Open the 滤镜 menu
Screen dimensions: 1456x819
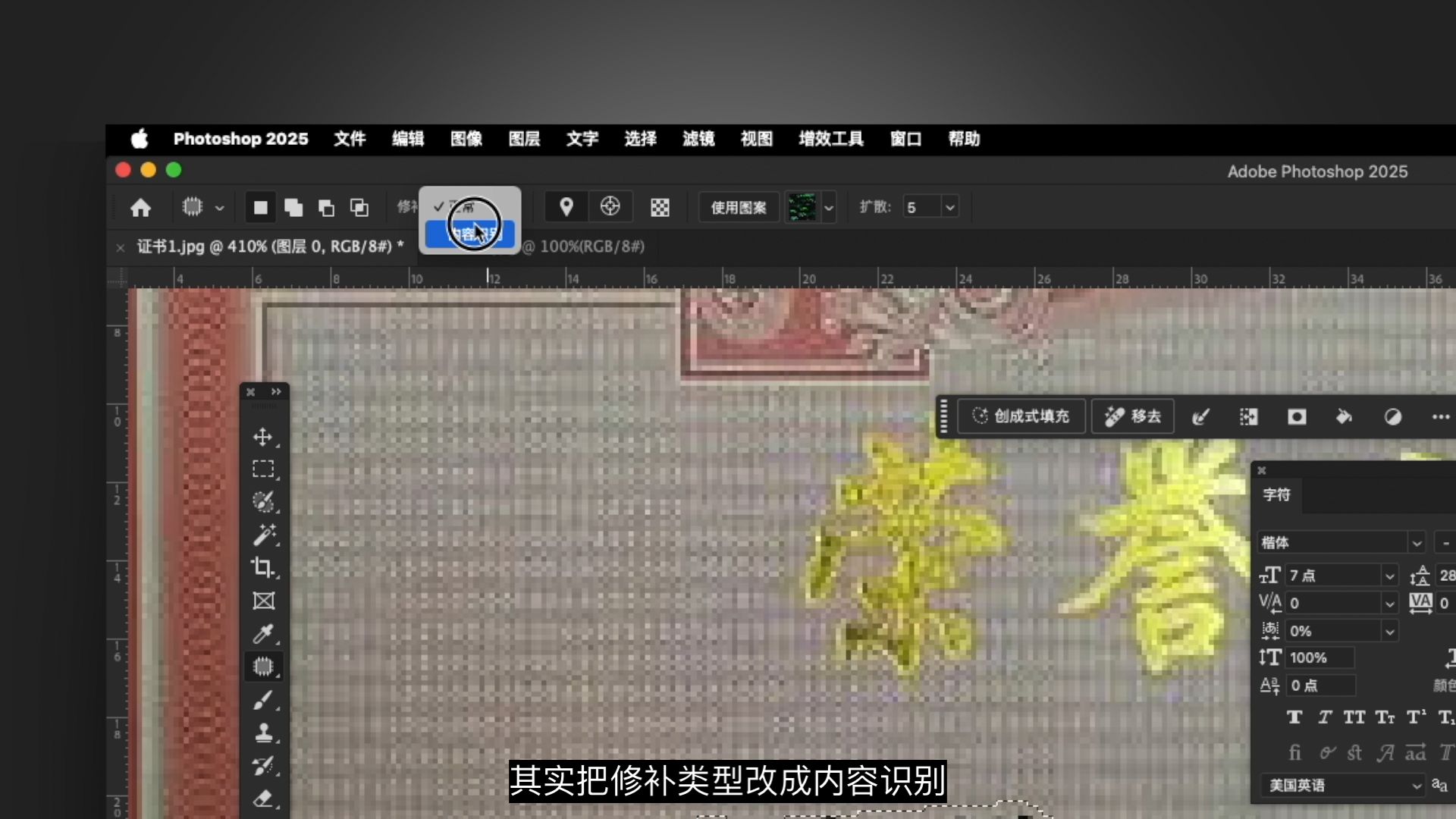pos(698,139)
